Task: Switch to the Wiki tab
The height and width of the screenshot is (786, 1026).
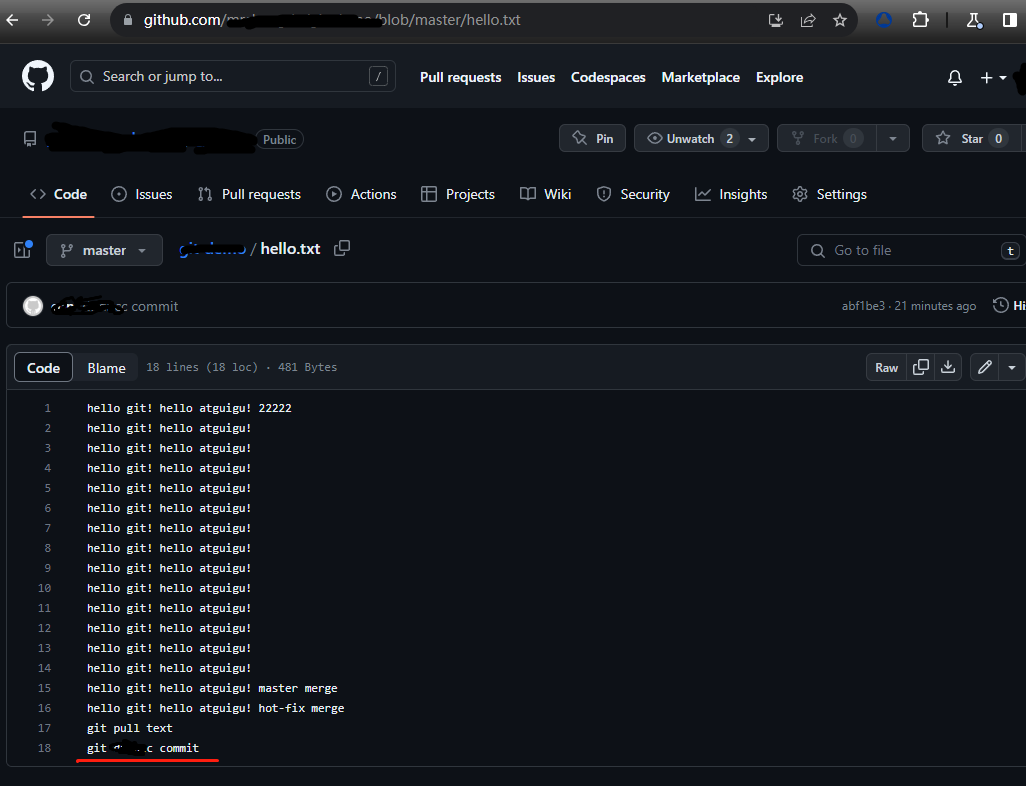Action: click(546, 194)
